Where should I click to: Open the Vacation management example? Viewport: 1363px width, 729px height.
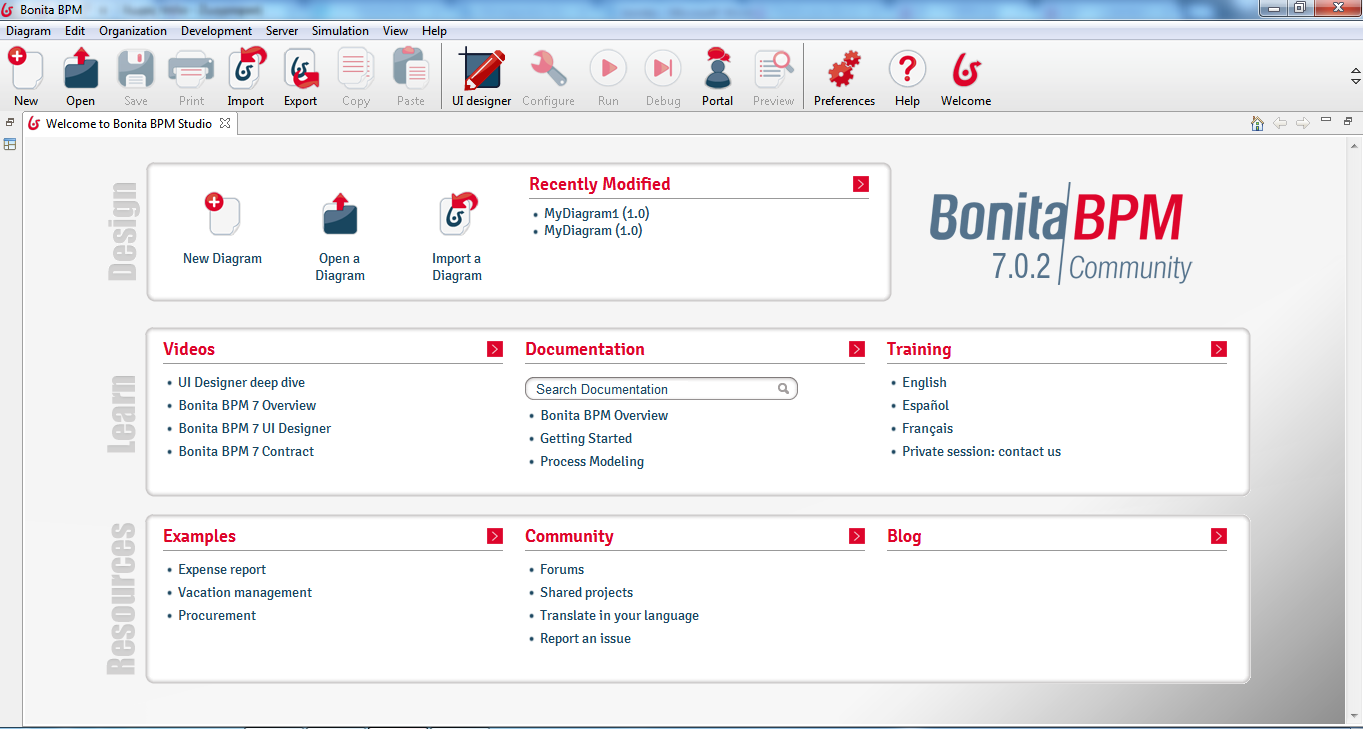(x=245, y=592)
